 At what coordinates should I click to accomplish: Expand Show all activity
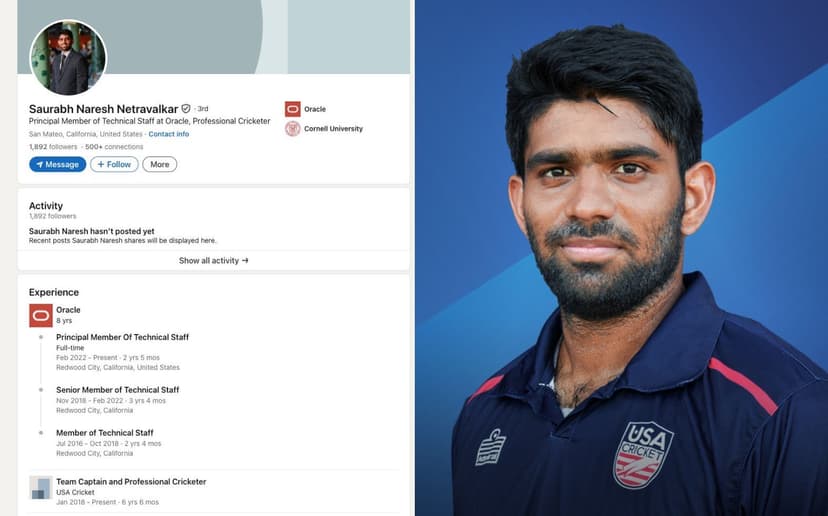(213, 260)
